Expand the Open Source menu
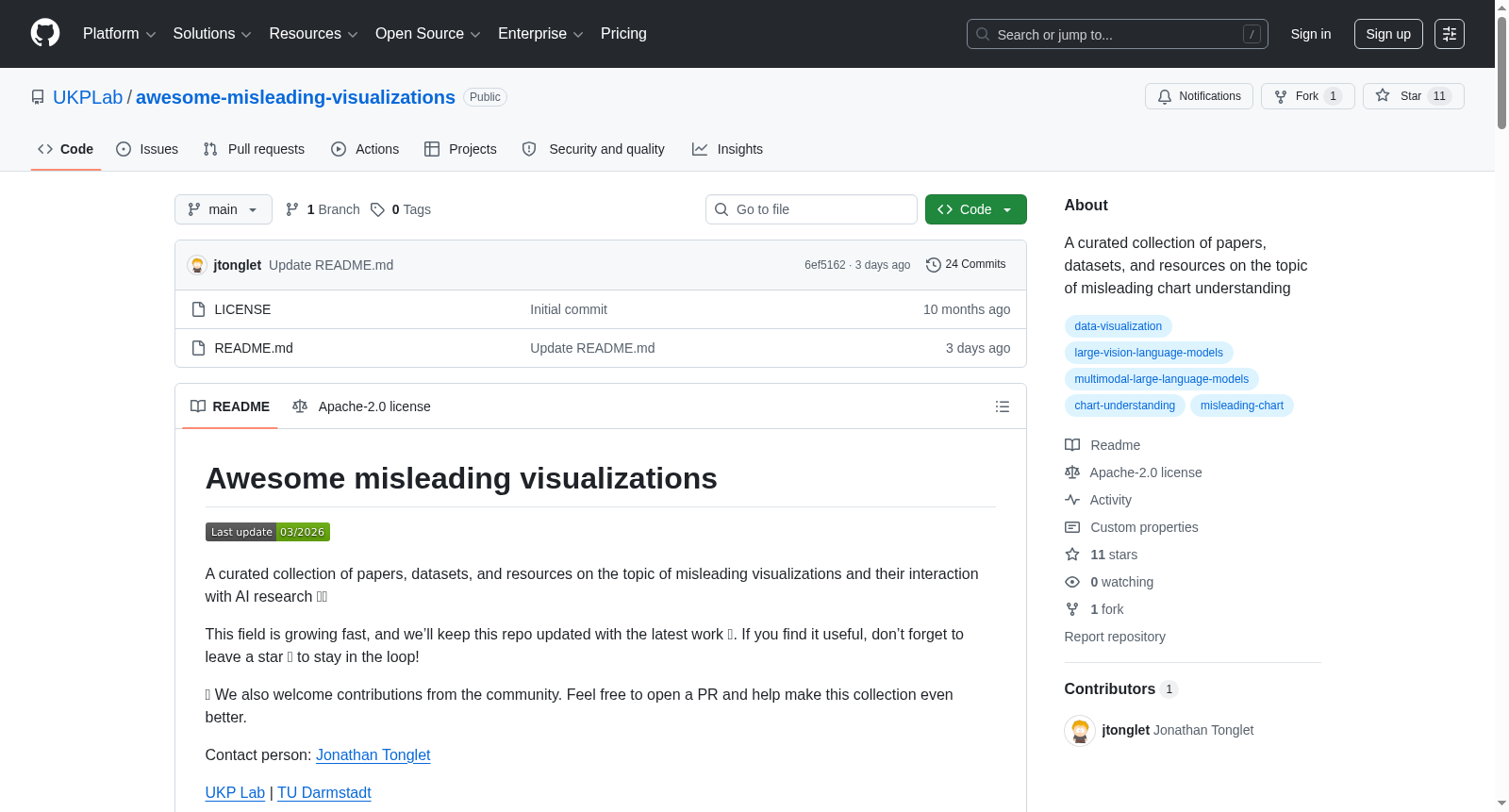The image size is (1509, 812). [427, 34]
